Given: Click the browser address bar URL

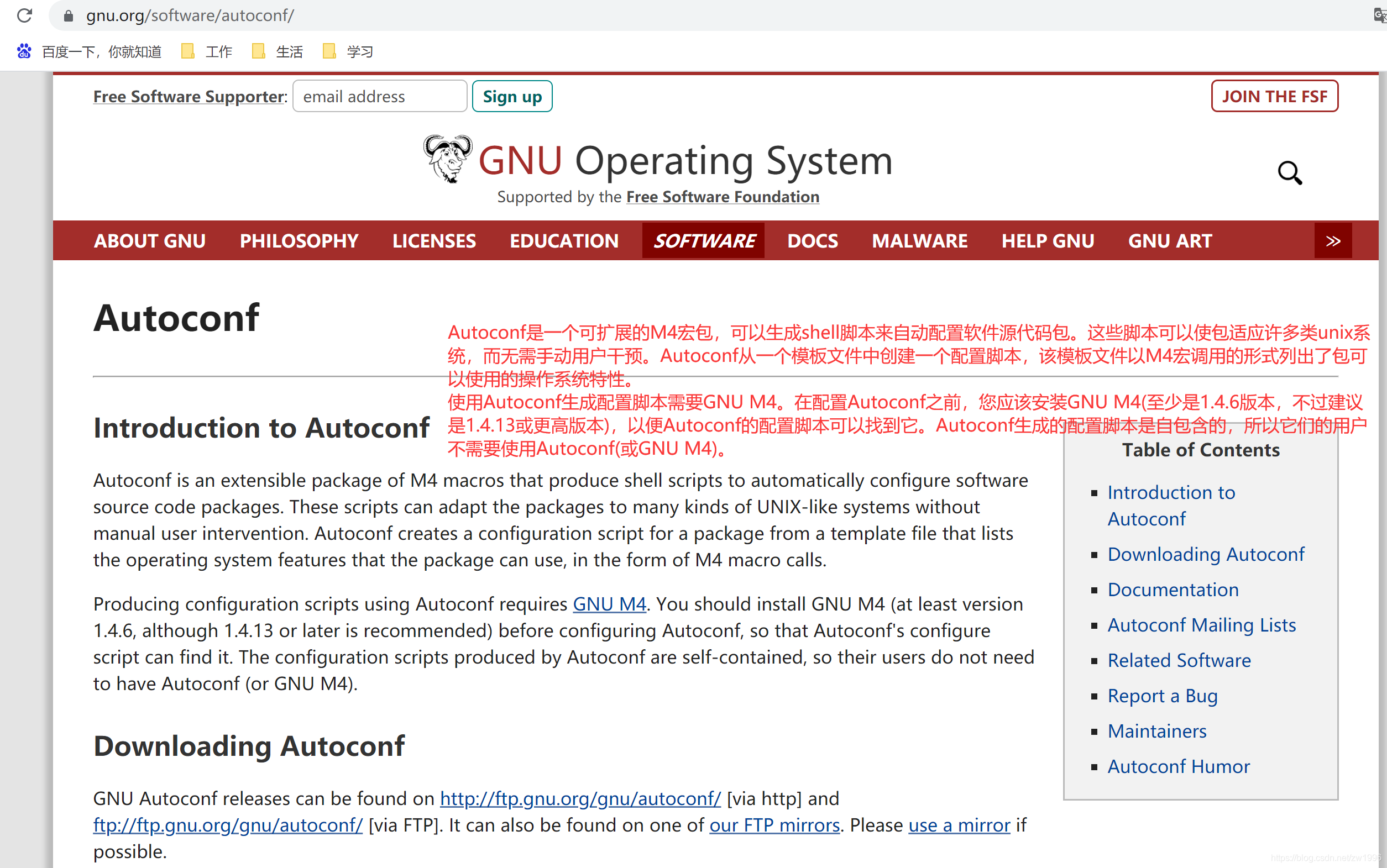Looking at the screenshot, I should tap(190, 15).
